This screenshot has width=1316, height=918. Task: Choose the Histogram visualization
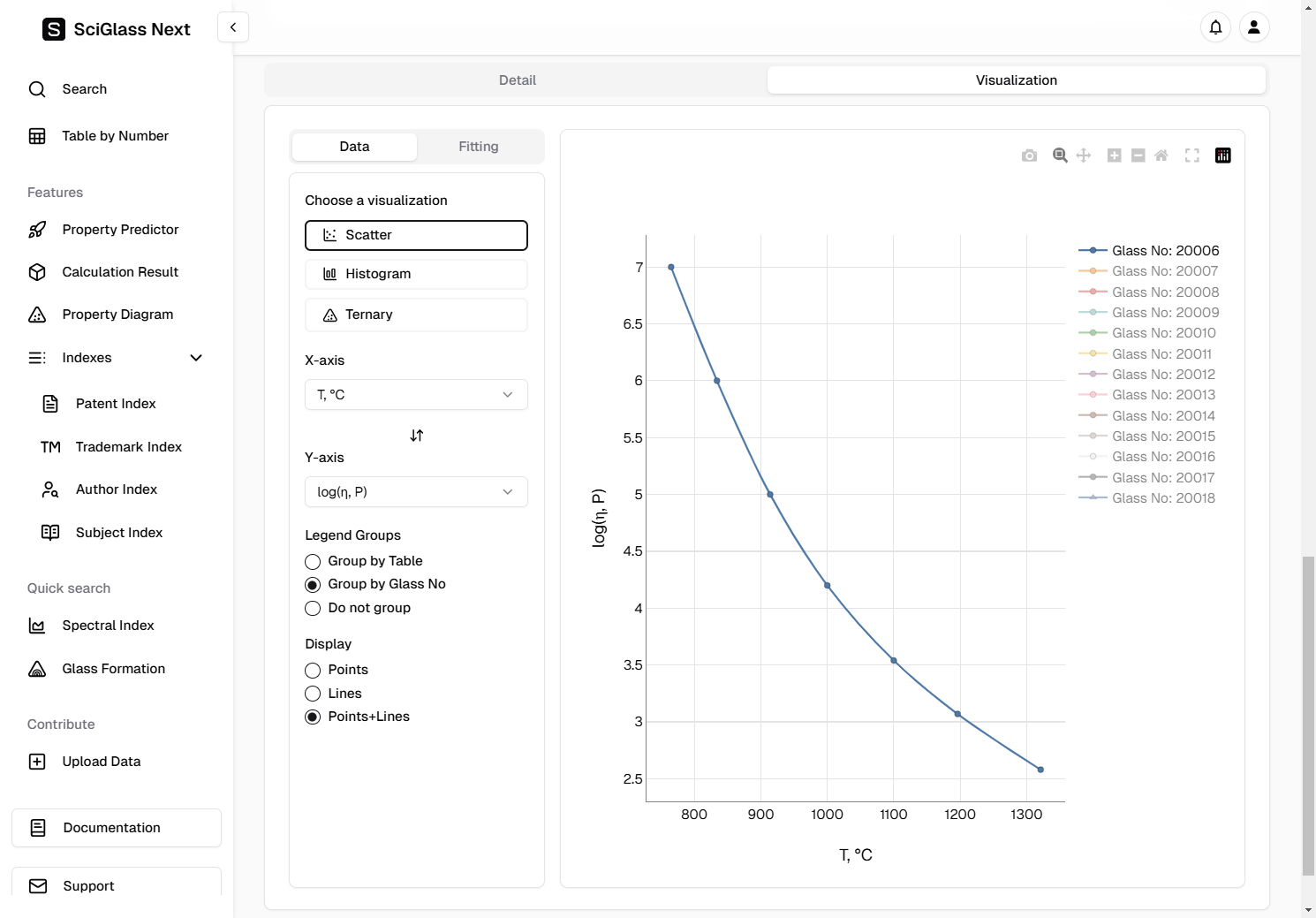416,274
